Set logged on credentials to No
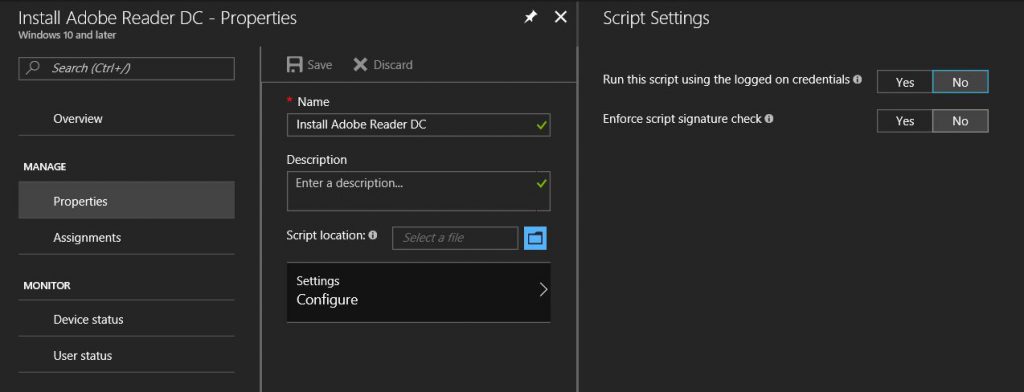 pos(960,82)
